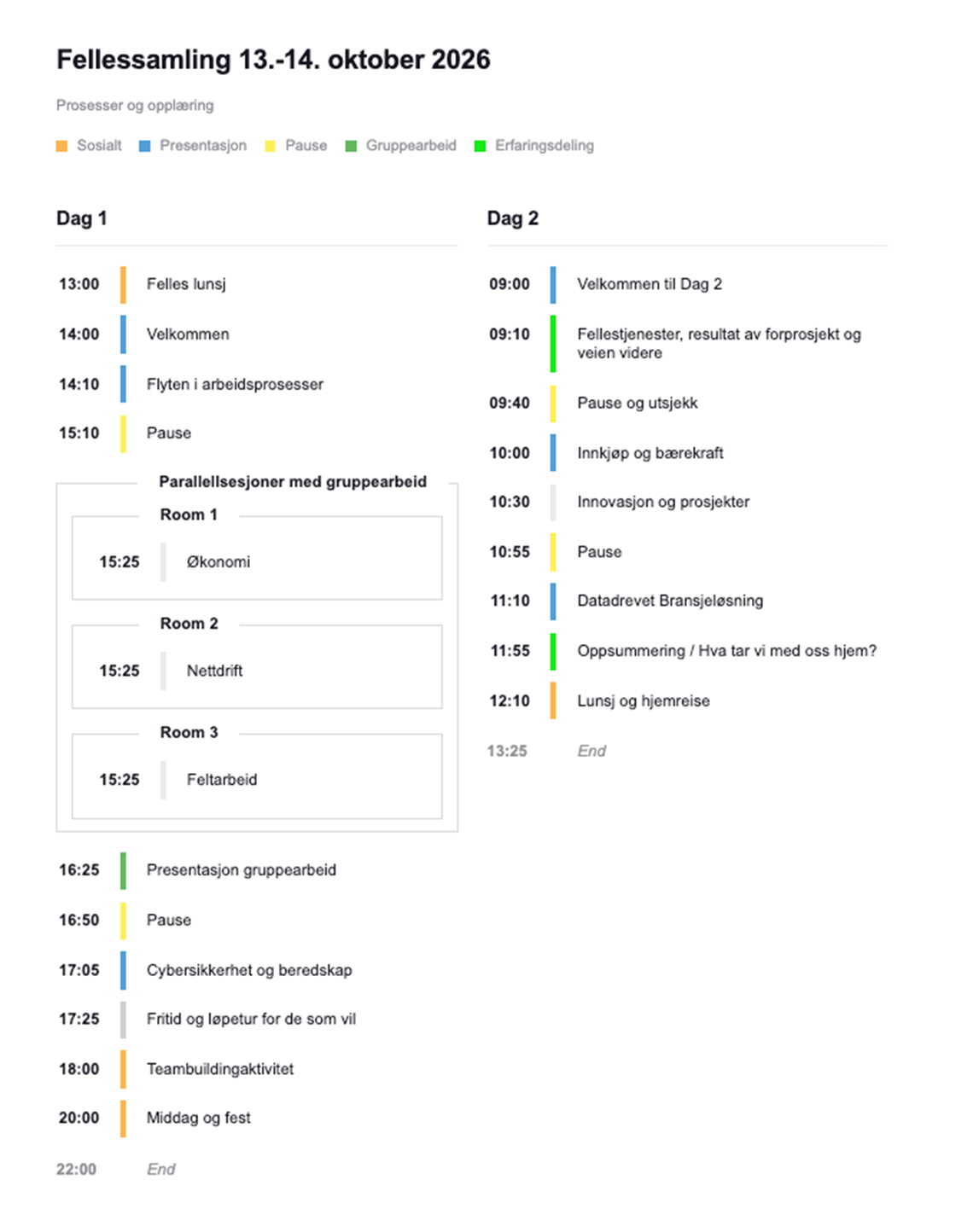Click the green Gruppearbeid legend swatch

[351, 146]
